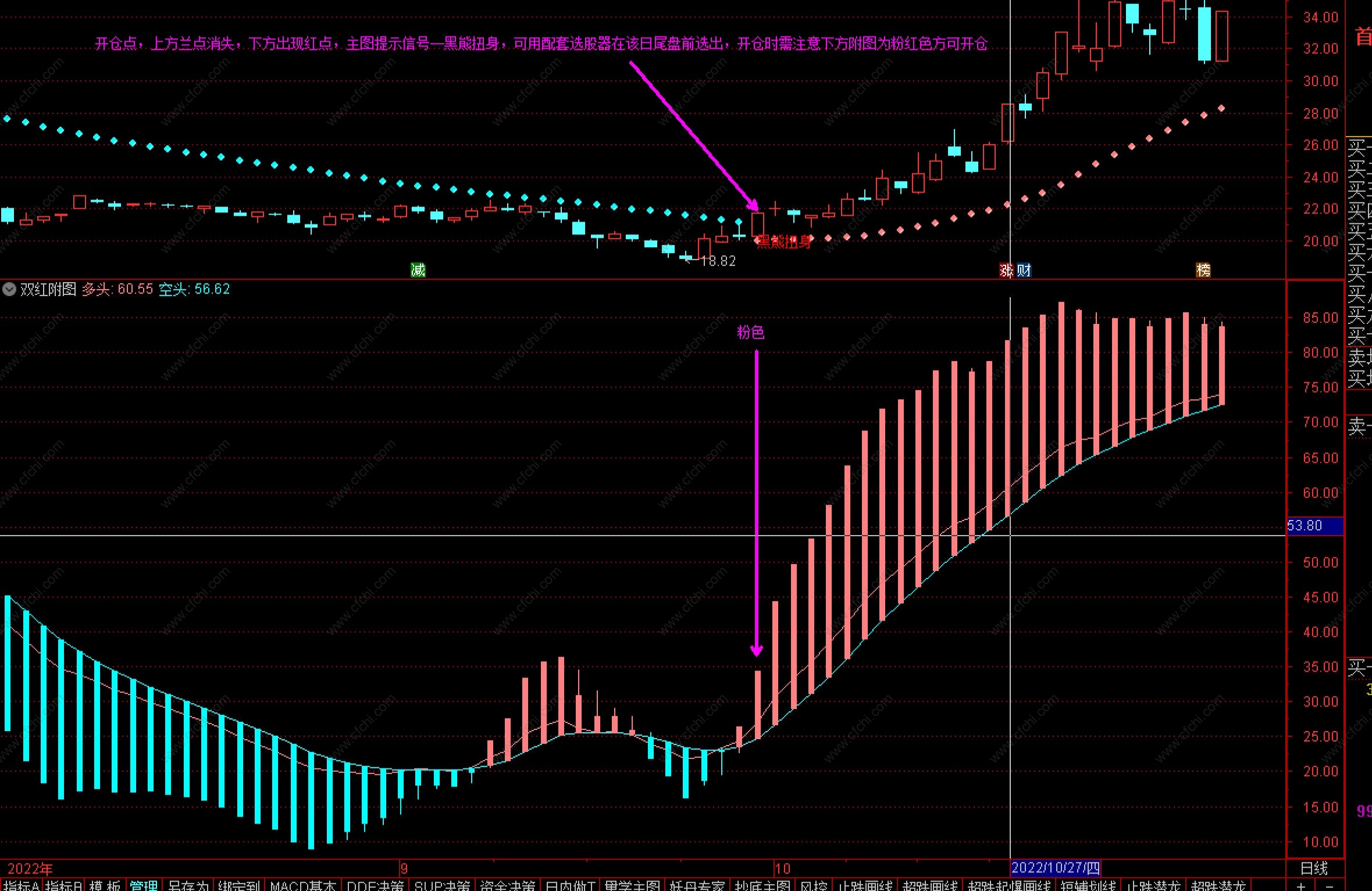Select the MACD基本 indicator tab
The width and height of the screenshot is (1372, 891).
click(x=303, y=886)
